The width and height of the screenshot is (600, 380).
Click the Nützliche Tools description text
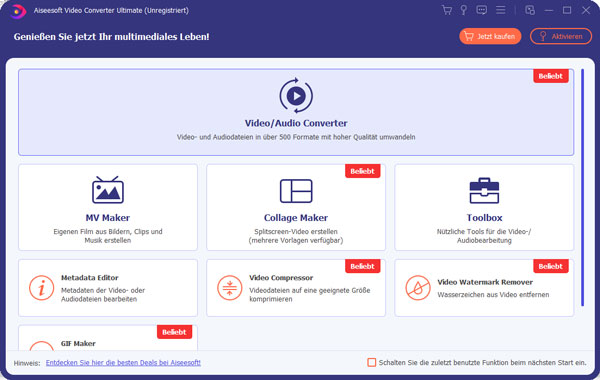click(484, 236)
